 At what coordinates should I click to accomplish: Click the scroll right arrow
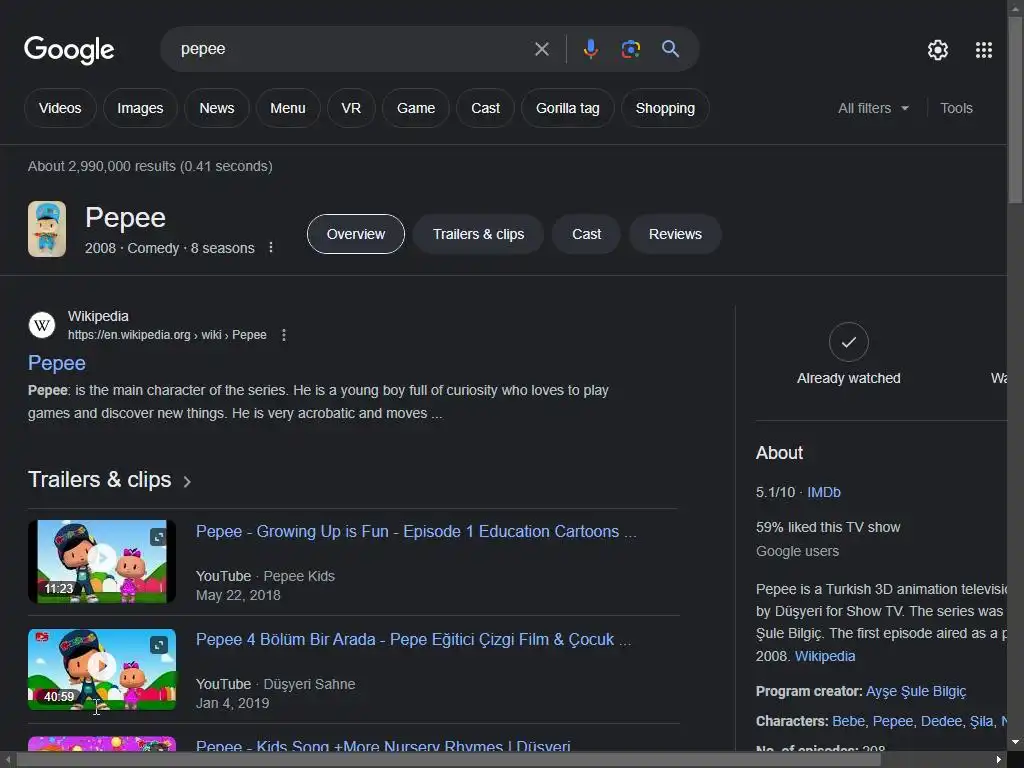click(999, 760)
